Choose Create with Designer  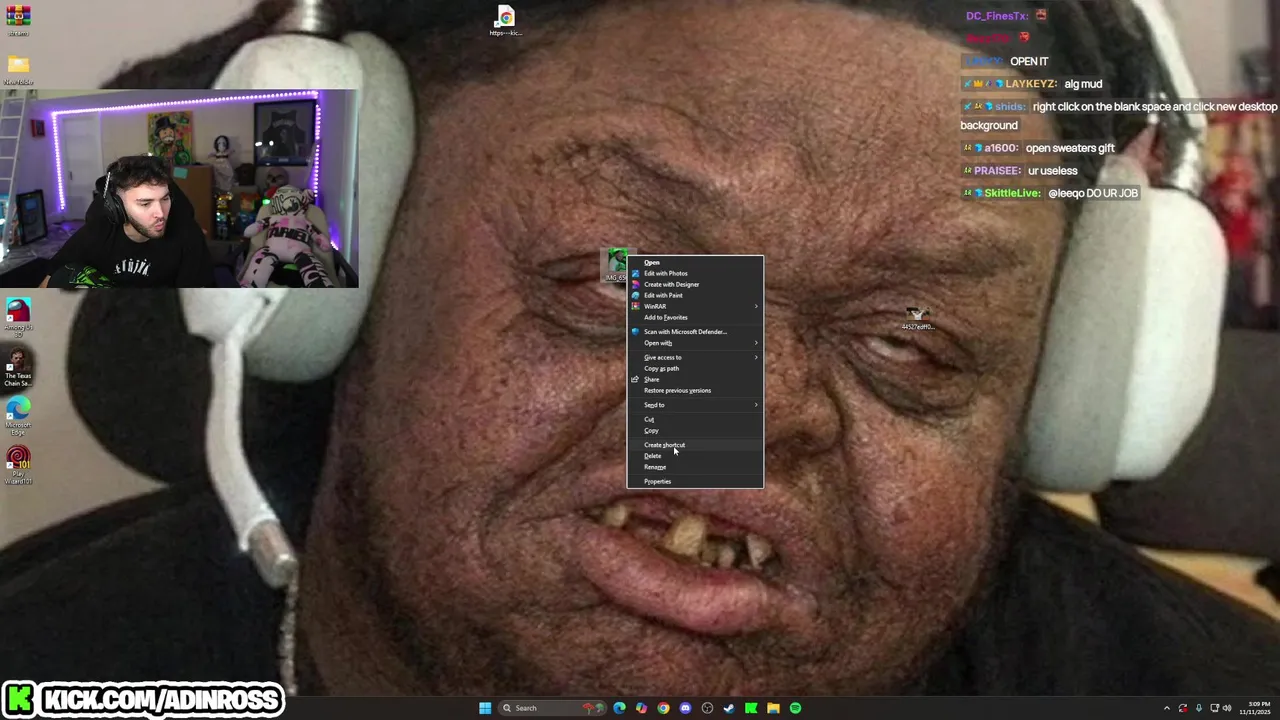pyautogui.click(x=695, y=285)
